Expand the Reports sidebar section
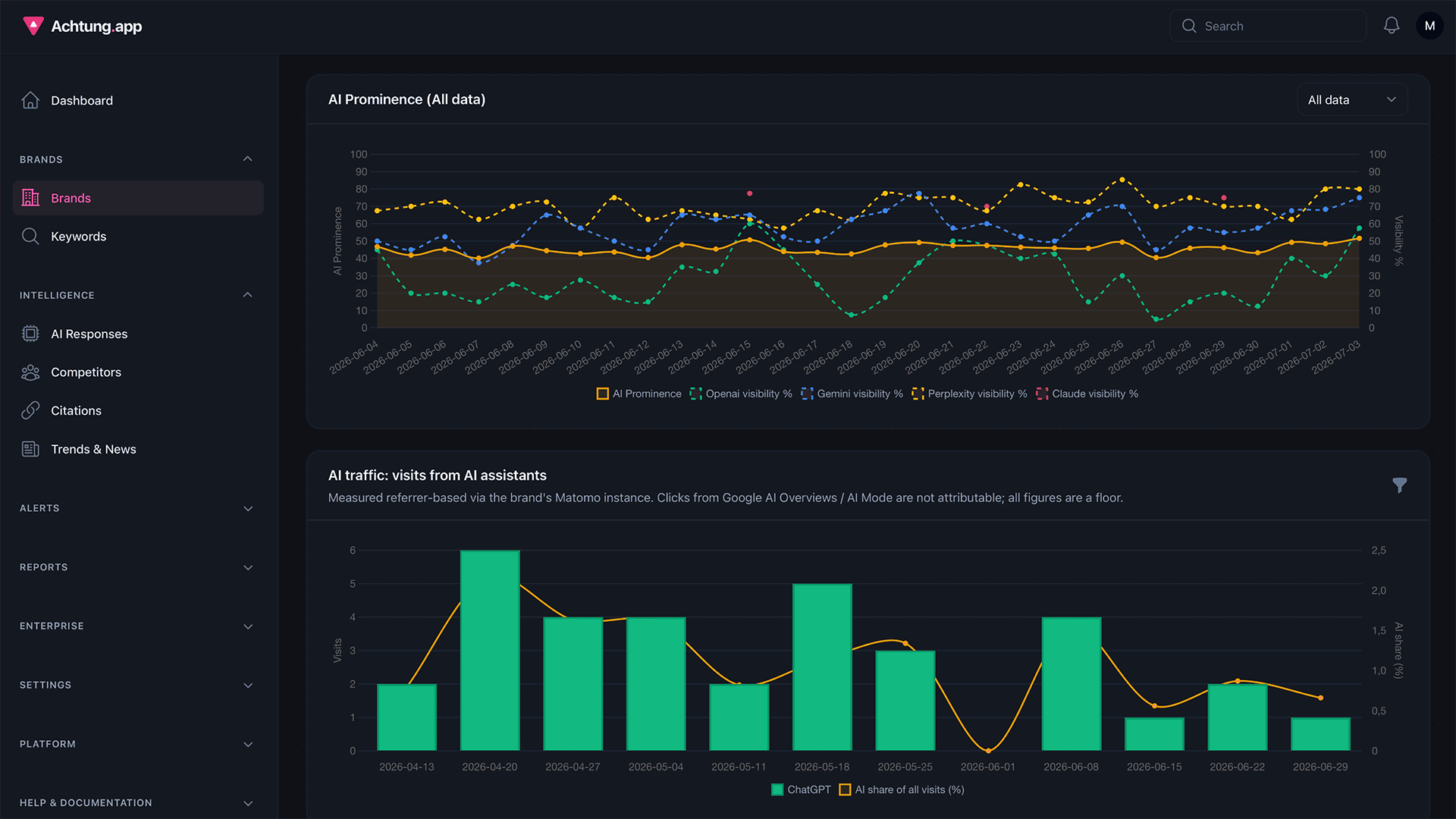1456x819 pixels. point(136,567)
